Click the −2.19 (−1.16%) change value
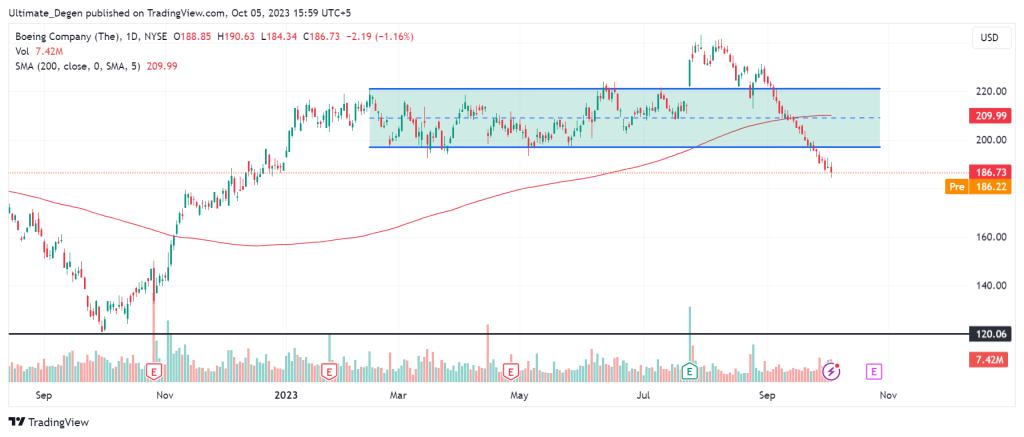Image resolution: width=1024 pixels, height=437 pixels. pyautogui.click(x=379, y=37)
